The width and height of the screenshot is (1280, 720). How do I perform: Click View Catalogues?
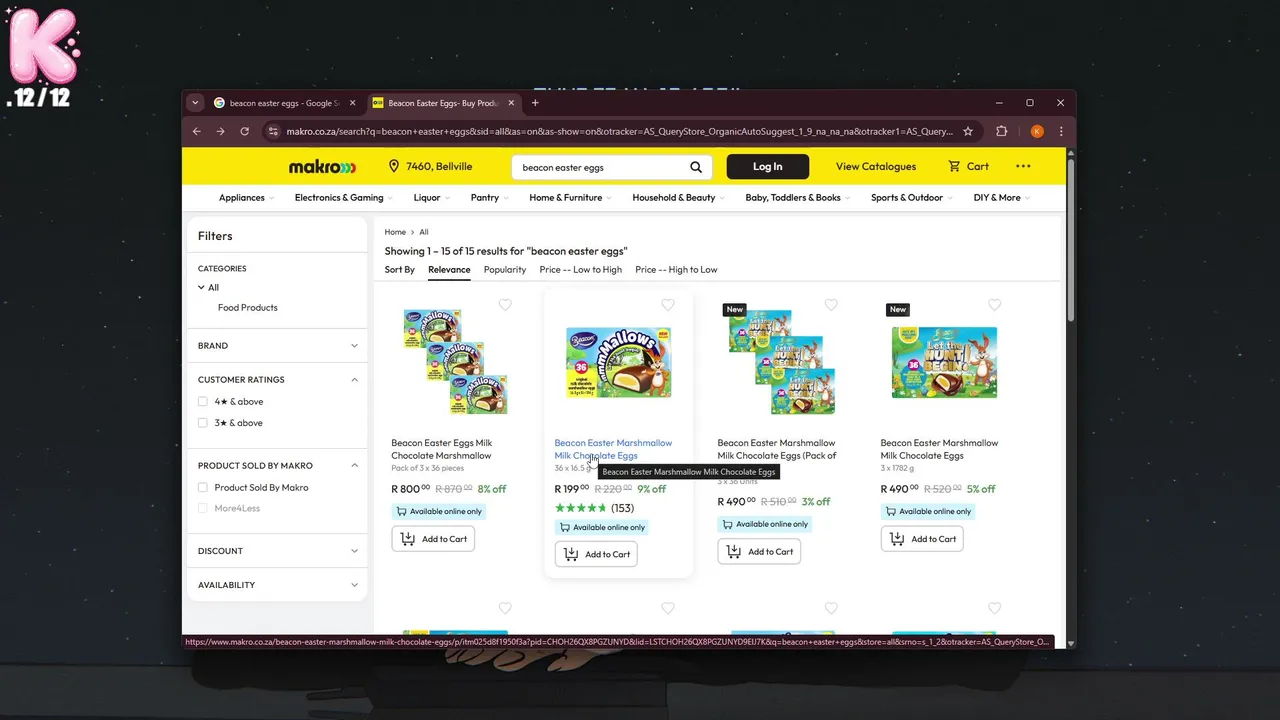876,167
